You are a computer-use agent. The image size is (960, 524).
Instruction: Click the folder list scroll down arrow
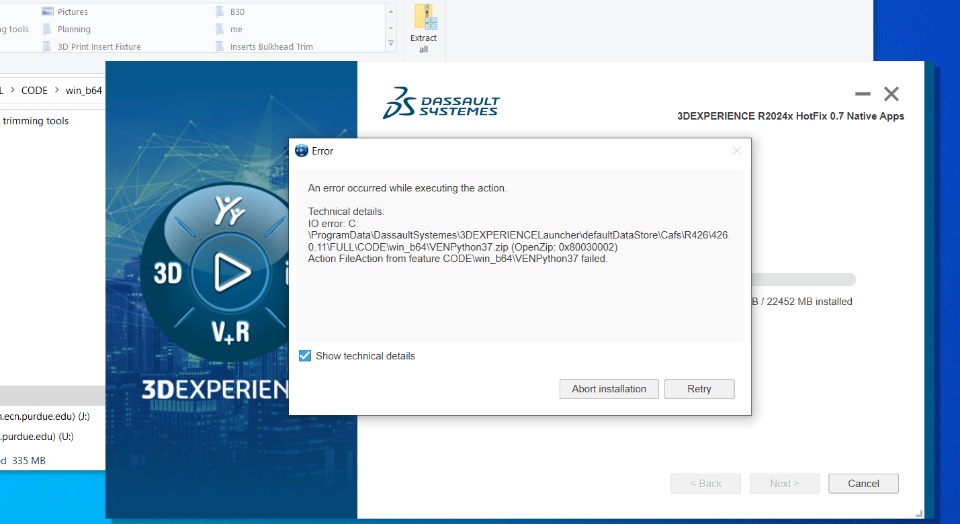click(391, 28)
